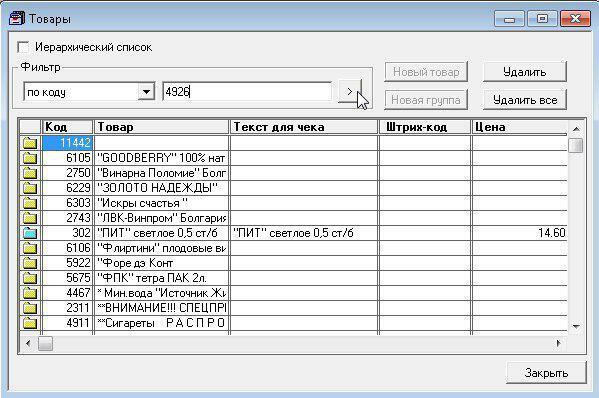Select **Сигареты РАСПРО product cell
This screenshot has width=599, height=398.
point(161,323)
